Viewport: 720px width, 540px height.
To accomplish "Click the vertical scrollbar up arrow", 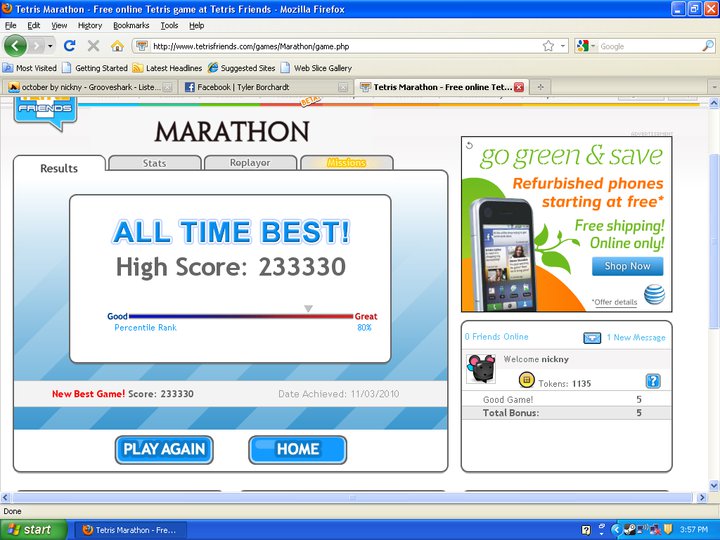I will [714, 103].
